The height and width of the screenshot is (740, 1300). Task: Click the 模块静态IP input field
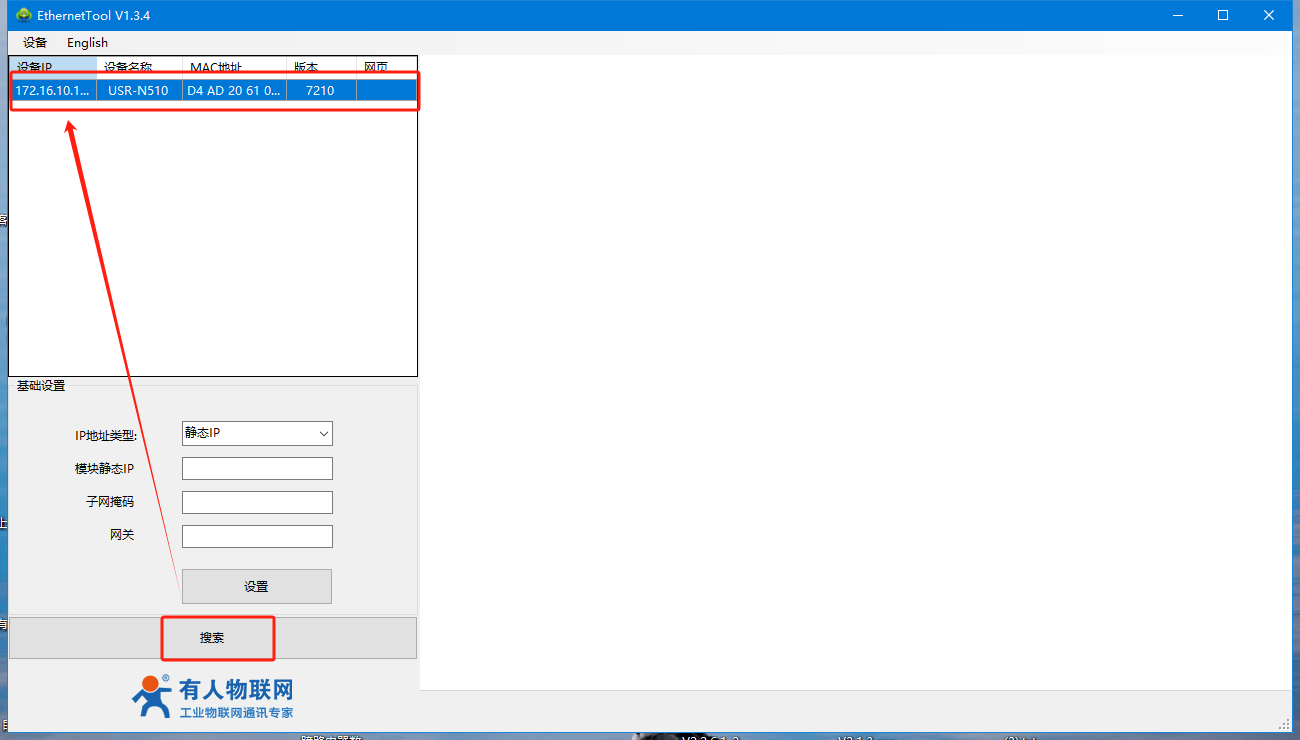[x=257, y=469]
